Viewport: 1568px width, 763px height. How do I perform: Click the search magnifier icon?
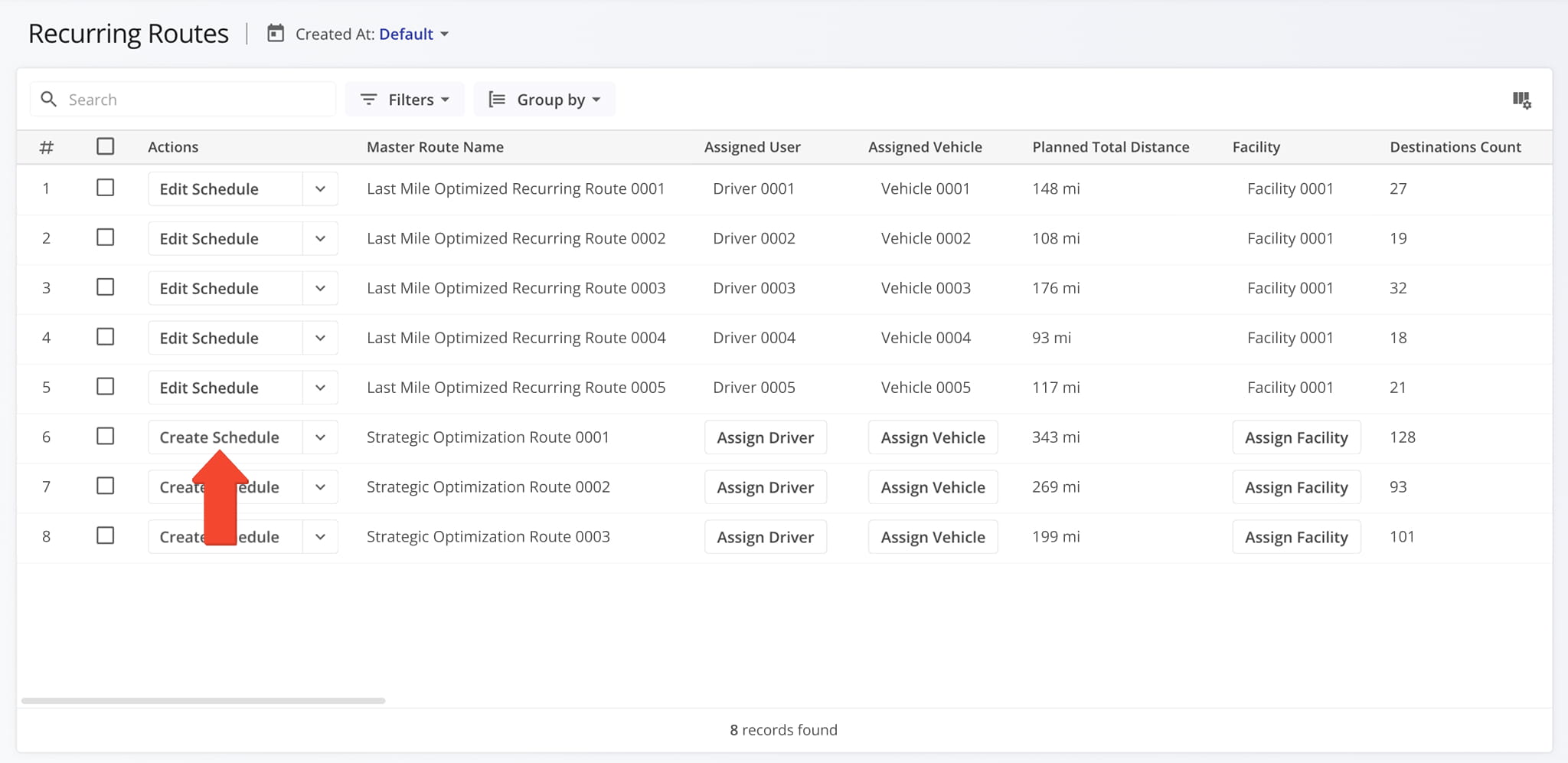pos(49,100)
